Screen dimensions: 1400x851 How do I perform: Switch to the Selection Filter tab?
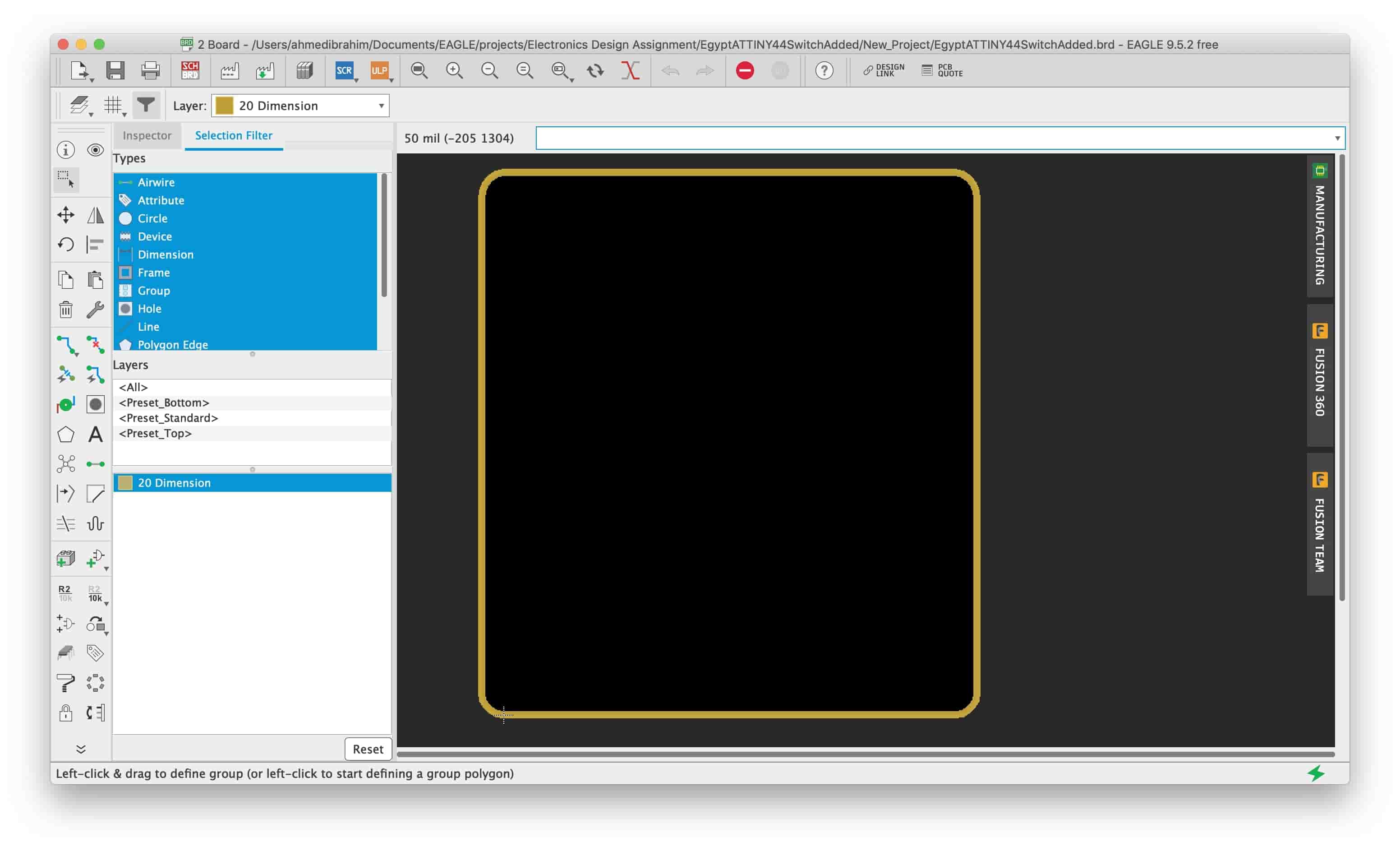point(233,135)
